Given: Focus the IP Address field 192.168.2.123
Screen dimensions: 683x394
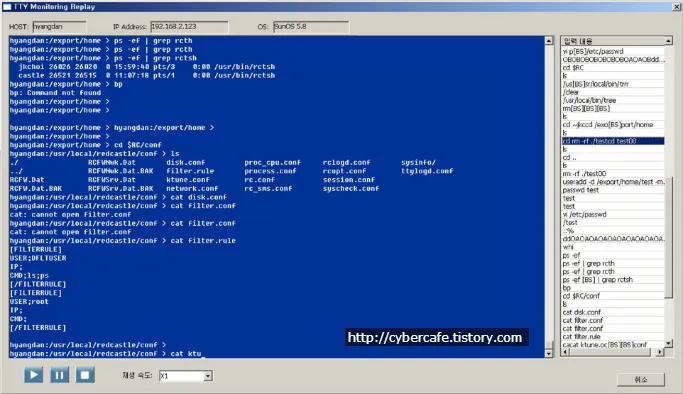Looking at the screenshot, I should pos(189,27).
